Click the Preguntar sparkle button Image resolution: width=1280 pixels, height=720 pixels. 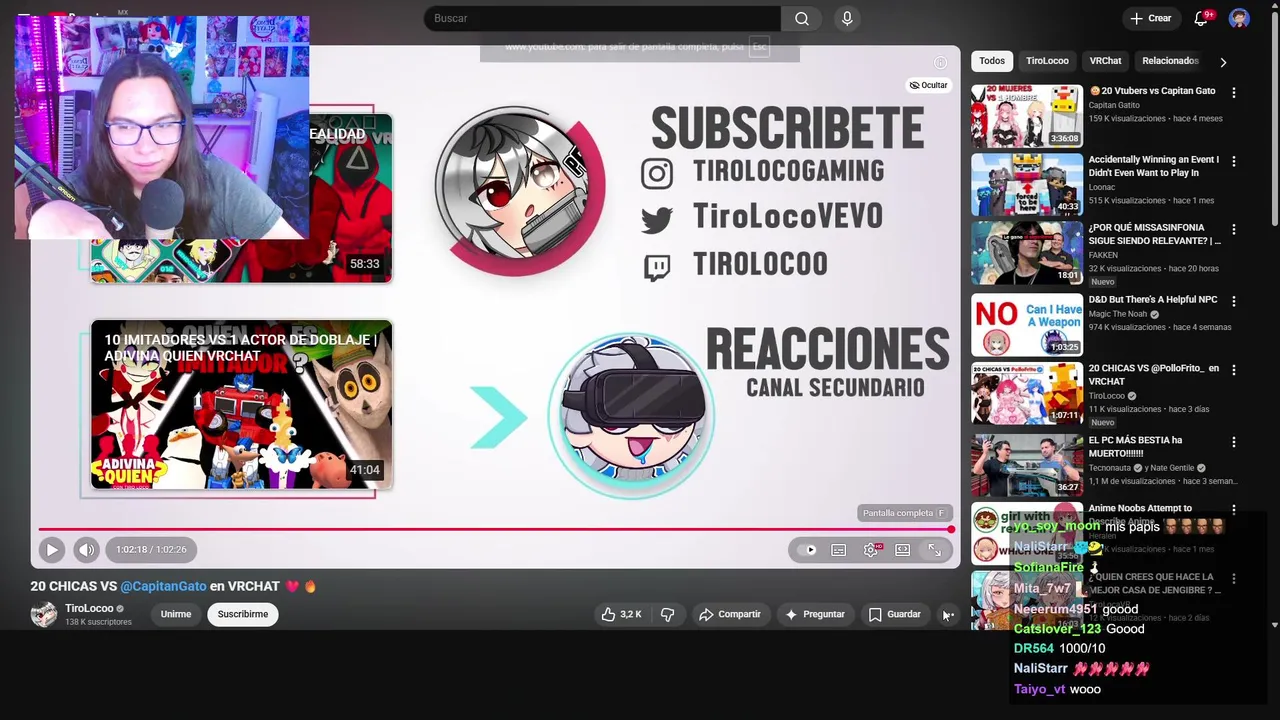pyautogui.click(x=815, y=614)
